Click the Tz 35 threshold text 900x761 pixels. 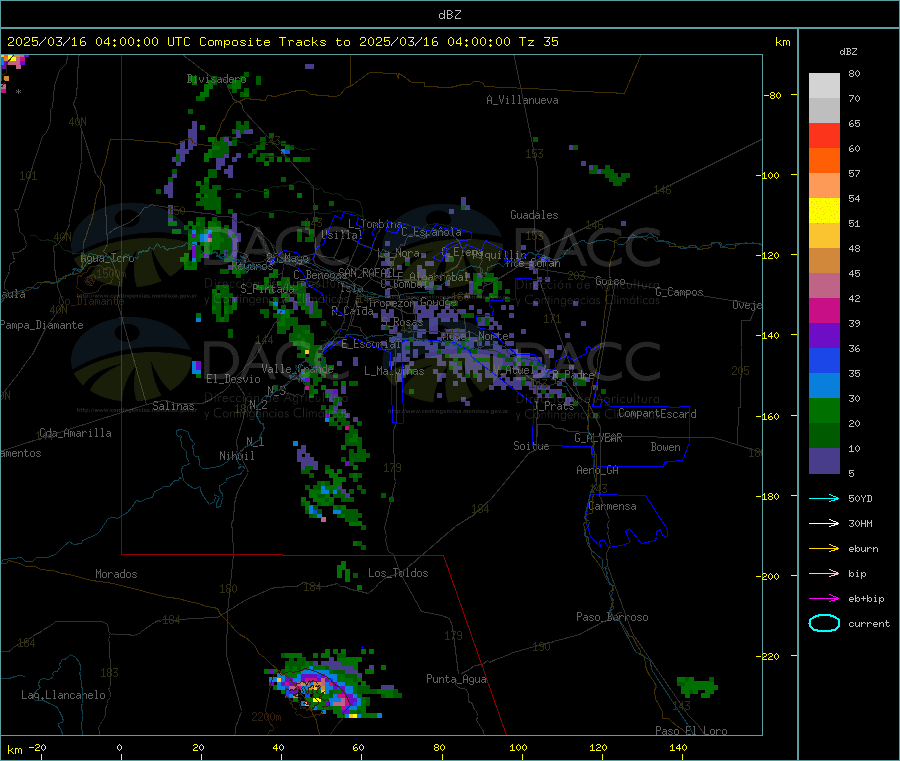click(x=538, y=42)
